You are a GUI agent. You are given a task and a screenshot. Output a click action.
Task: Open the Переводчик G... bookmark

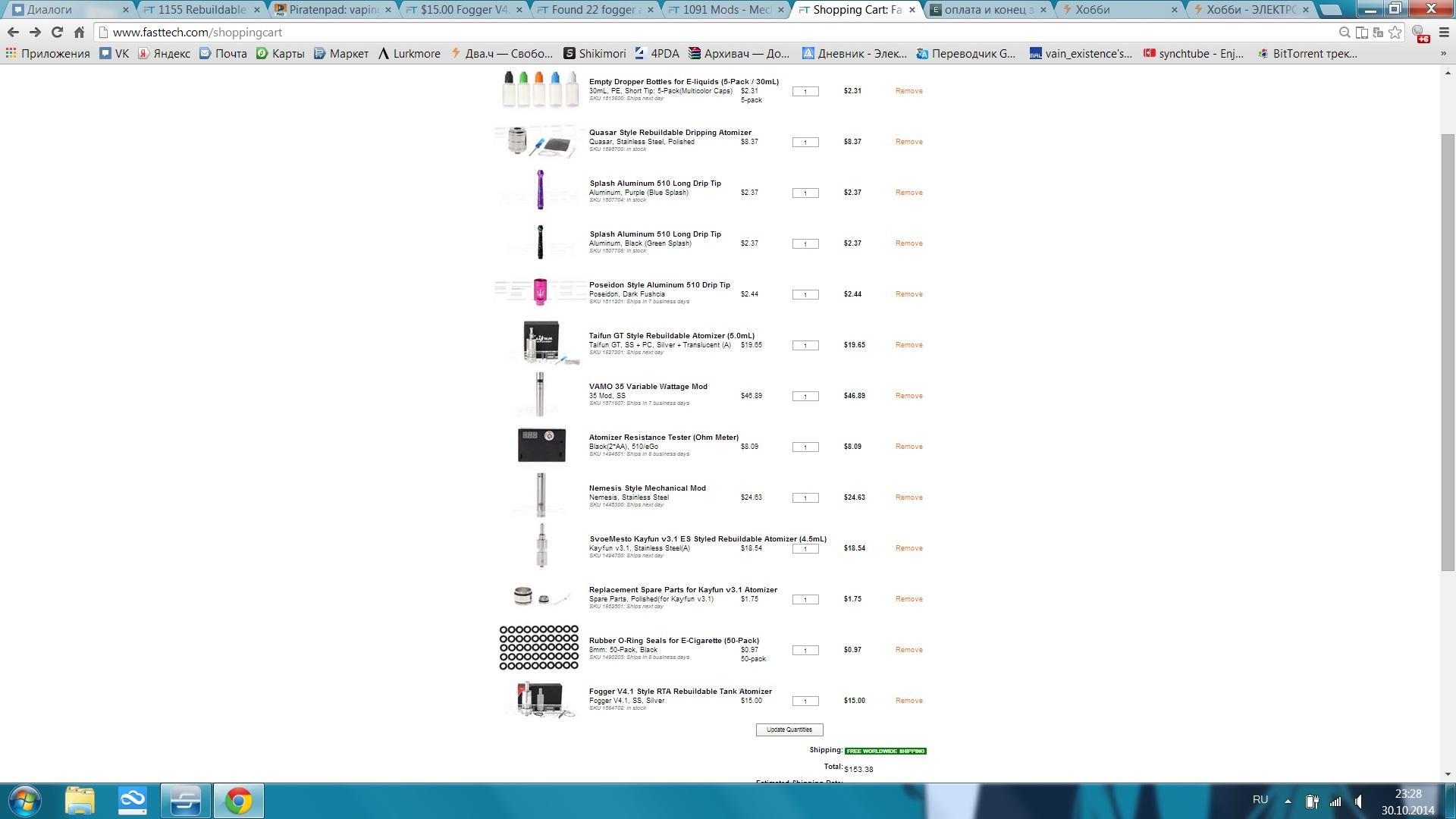tap(965, 54)
